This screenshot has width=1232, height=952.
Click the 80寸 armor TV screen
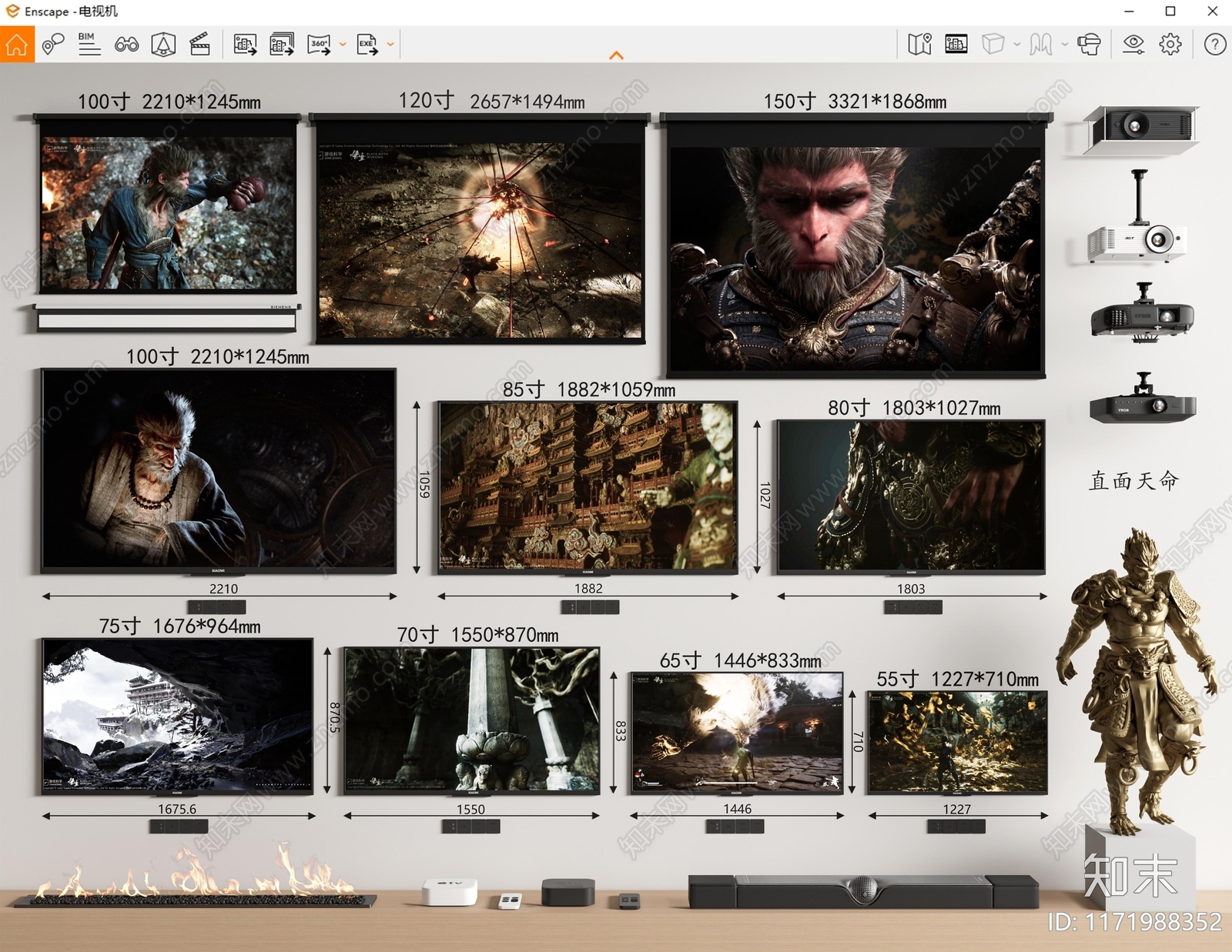(x=911, y=496)
